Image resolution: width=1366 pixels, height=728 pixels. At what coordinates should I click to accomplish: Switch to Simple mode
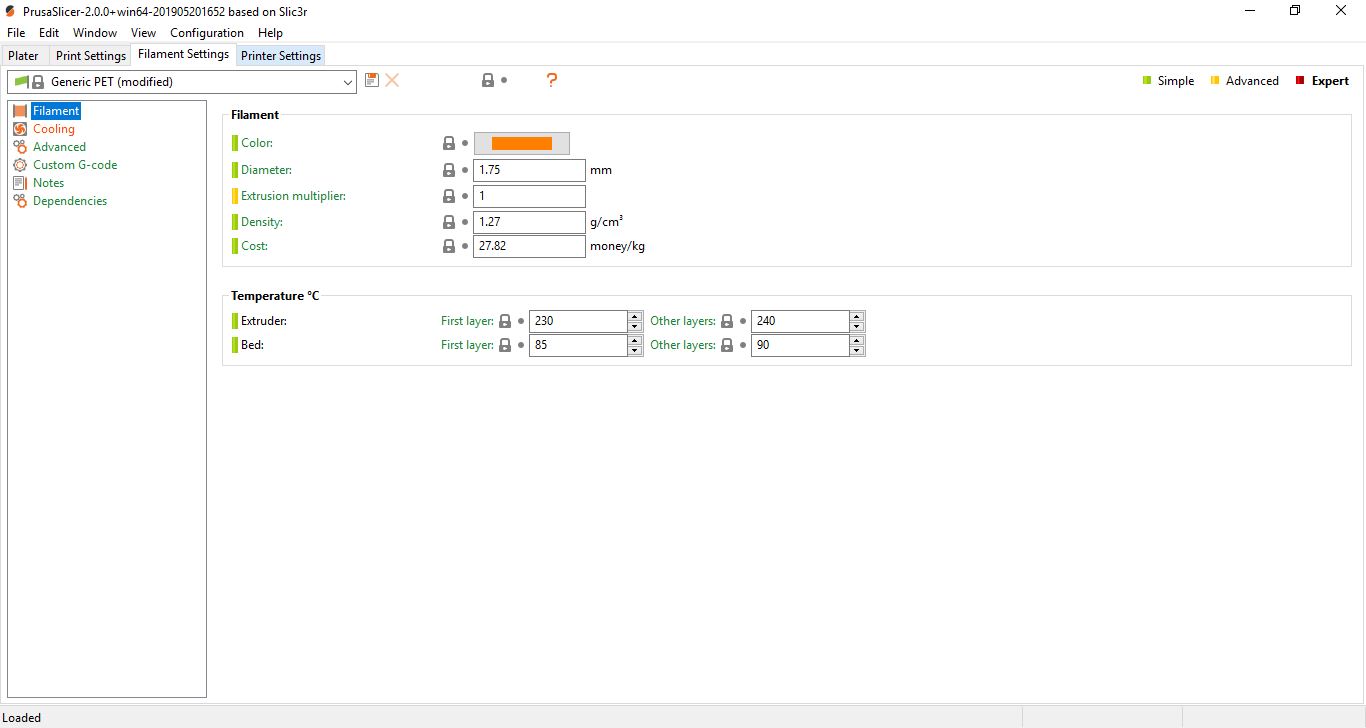pos(1168,81)
